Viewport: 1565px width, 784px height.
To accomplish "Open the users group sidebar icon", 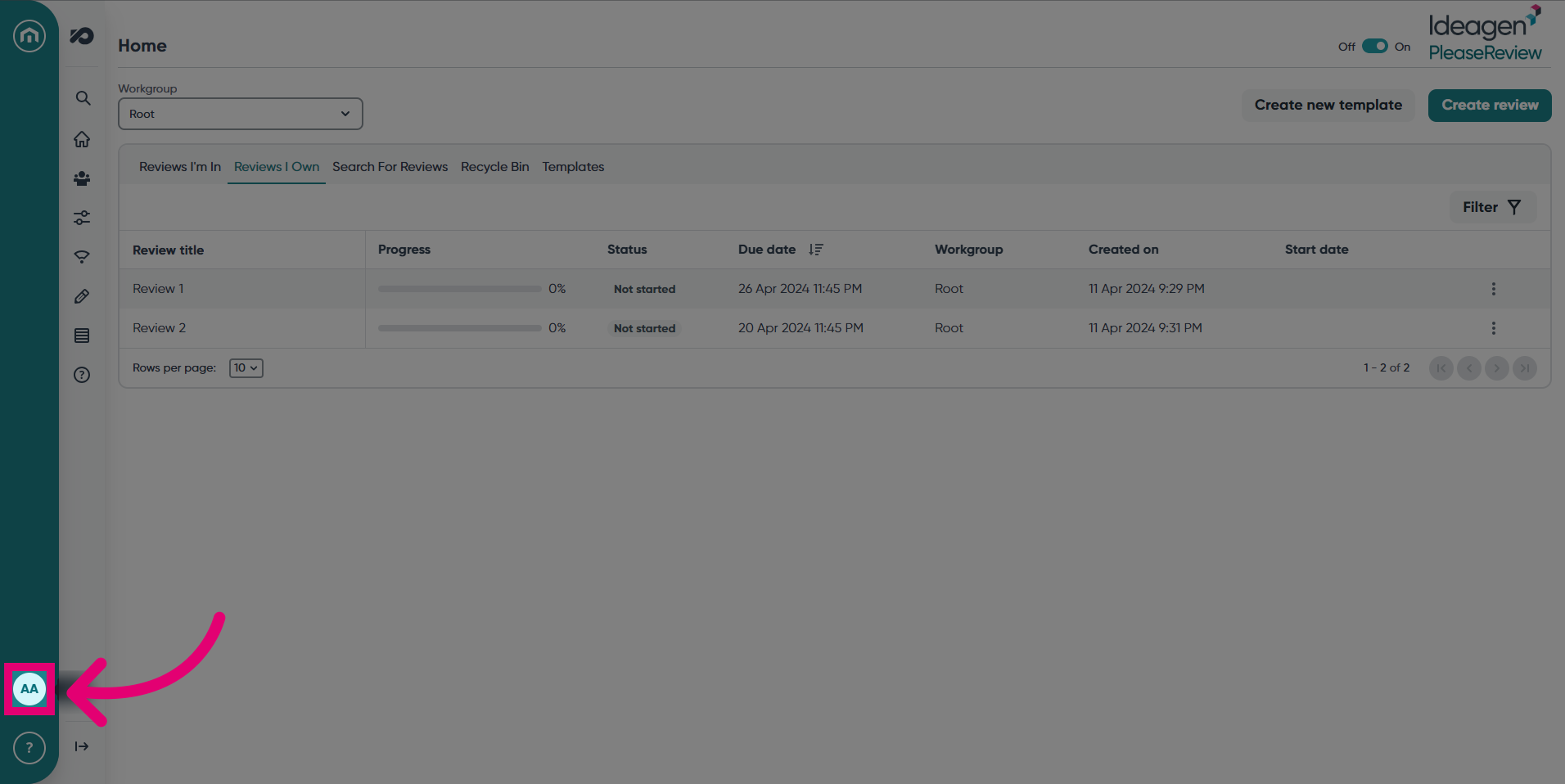I will tap(82, 178).
